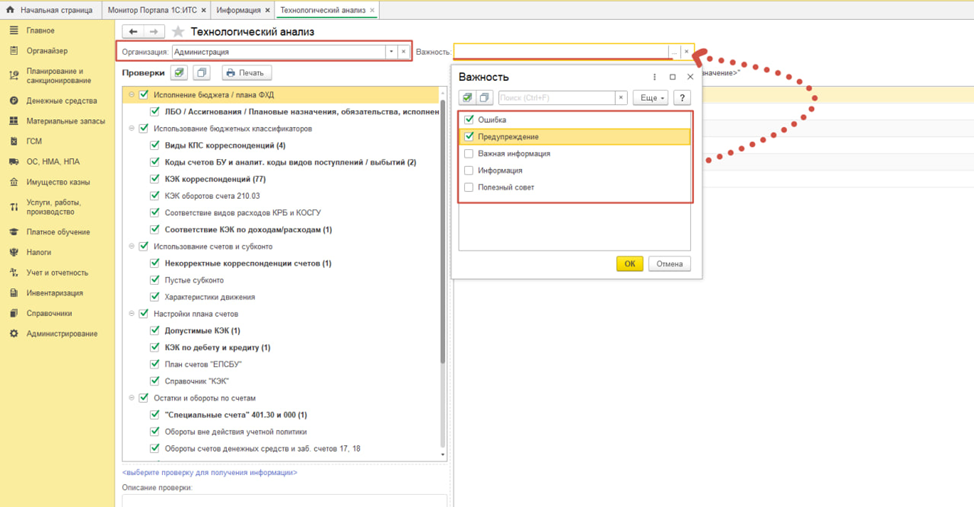974x507 pixels.
Task: Open the ОС, НМА, НПА section
Action: point(53,162)
